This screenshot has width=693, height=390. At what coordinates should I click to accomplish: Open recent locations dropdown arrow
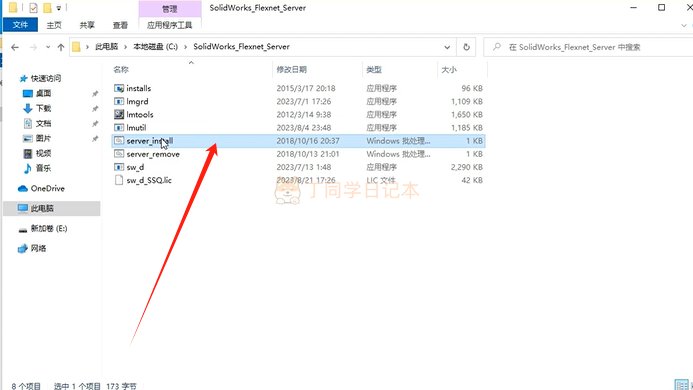click(48, 47)
